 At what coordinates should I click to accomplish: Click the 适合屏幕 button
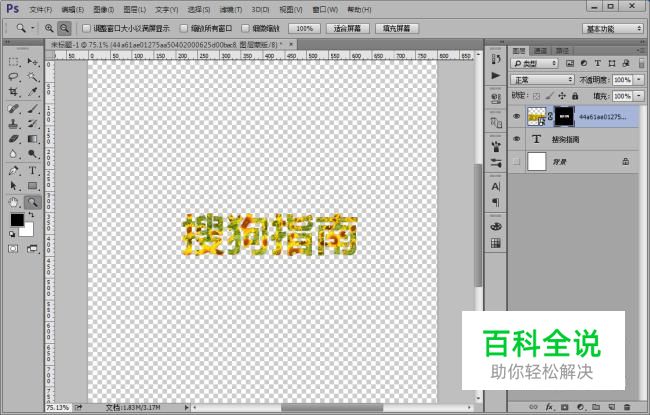347,28
